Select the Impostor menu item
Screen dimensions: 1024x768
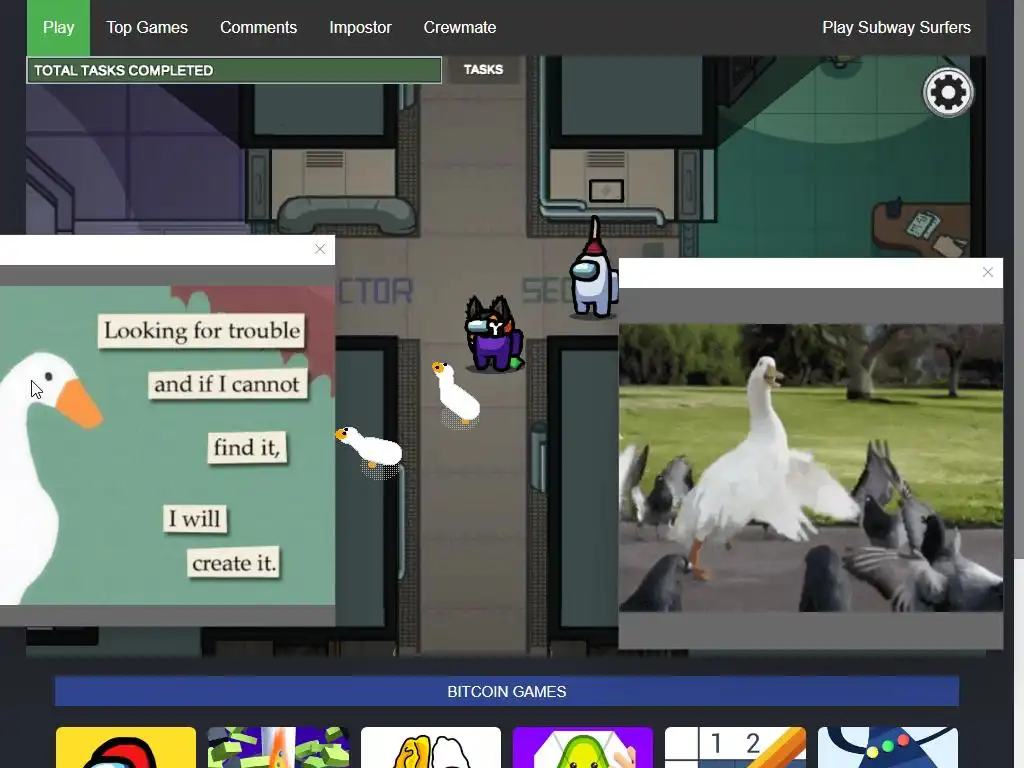pyautogui.click(x=360, y=27)
